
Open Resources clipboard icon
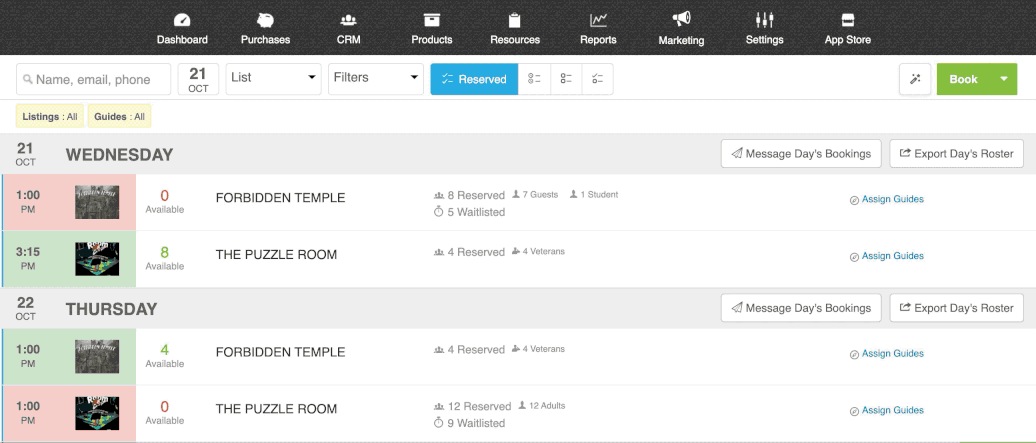click(515, 20)
